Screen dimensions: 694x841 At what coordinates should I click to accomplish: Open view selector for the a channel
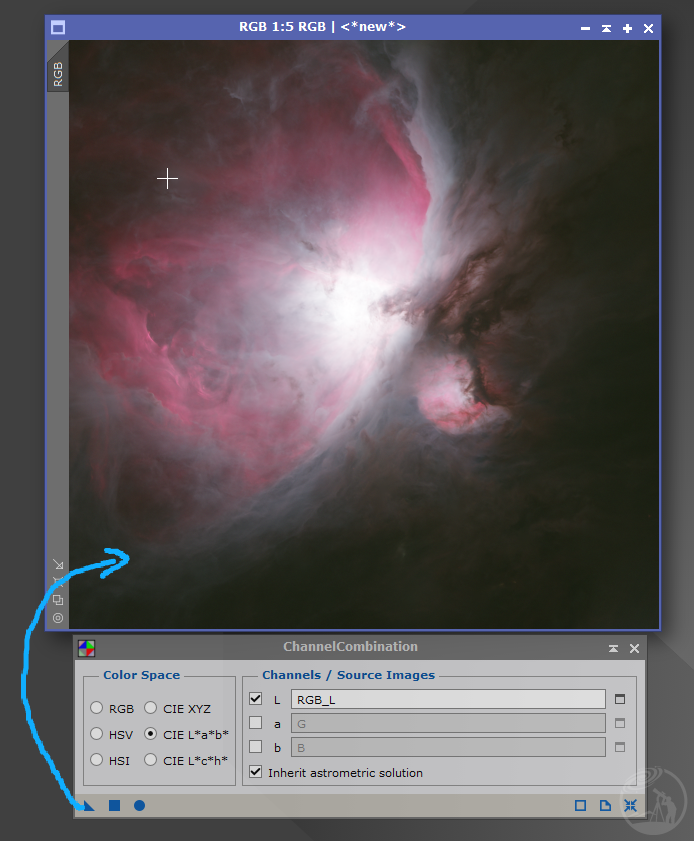coord(620,723)
